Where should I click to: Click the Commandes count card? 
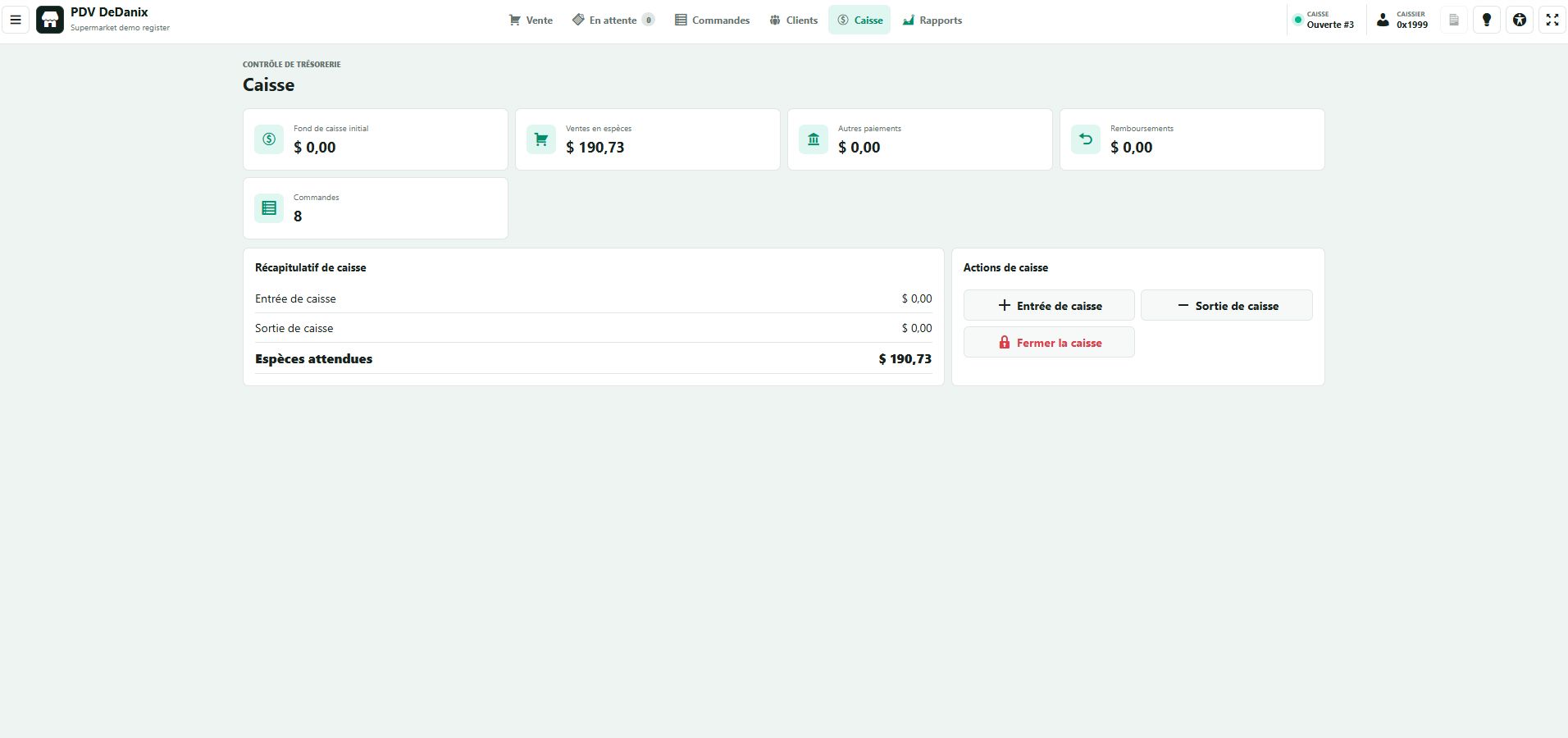click(376, 208)
